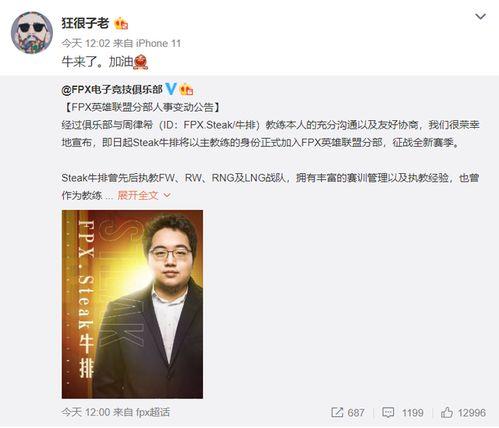
Task: Open the comments bubble icon
Action: (x=388, y=413)
